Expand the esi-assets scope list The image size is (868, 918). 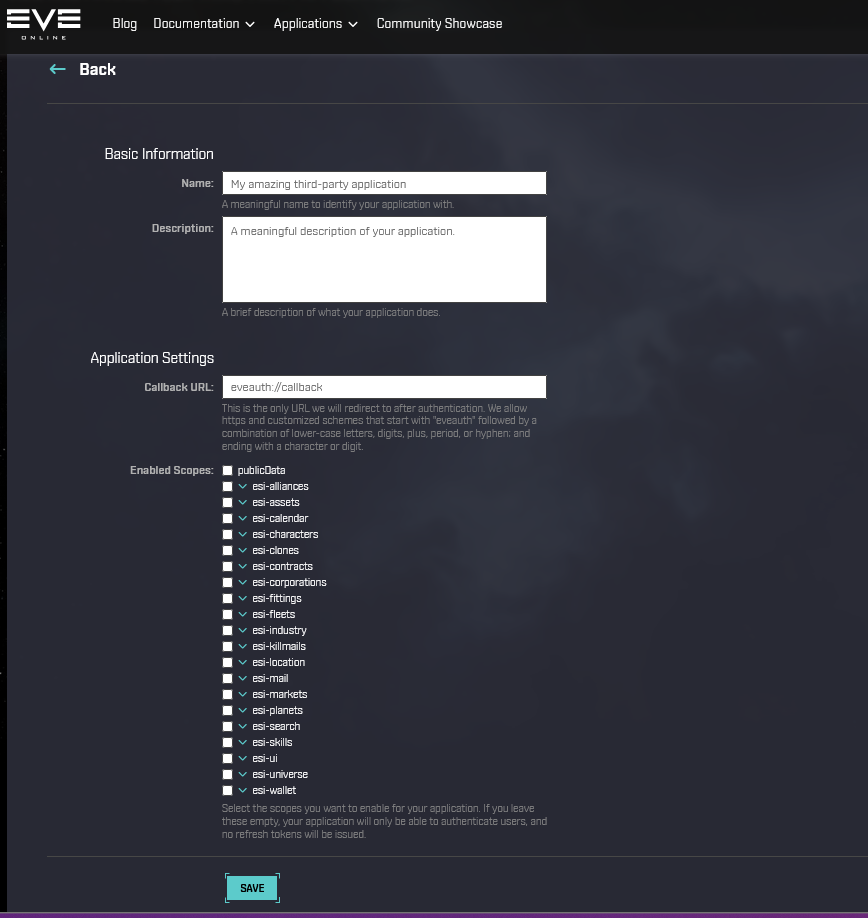coord(243,503)
